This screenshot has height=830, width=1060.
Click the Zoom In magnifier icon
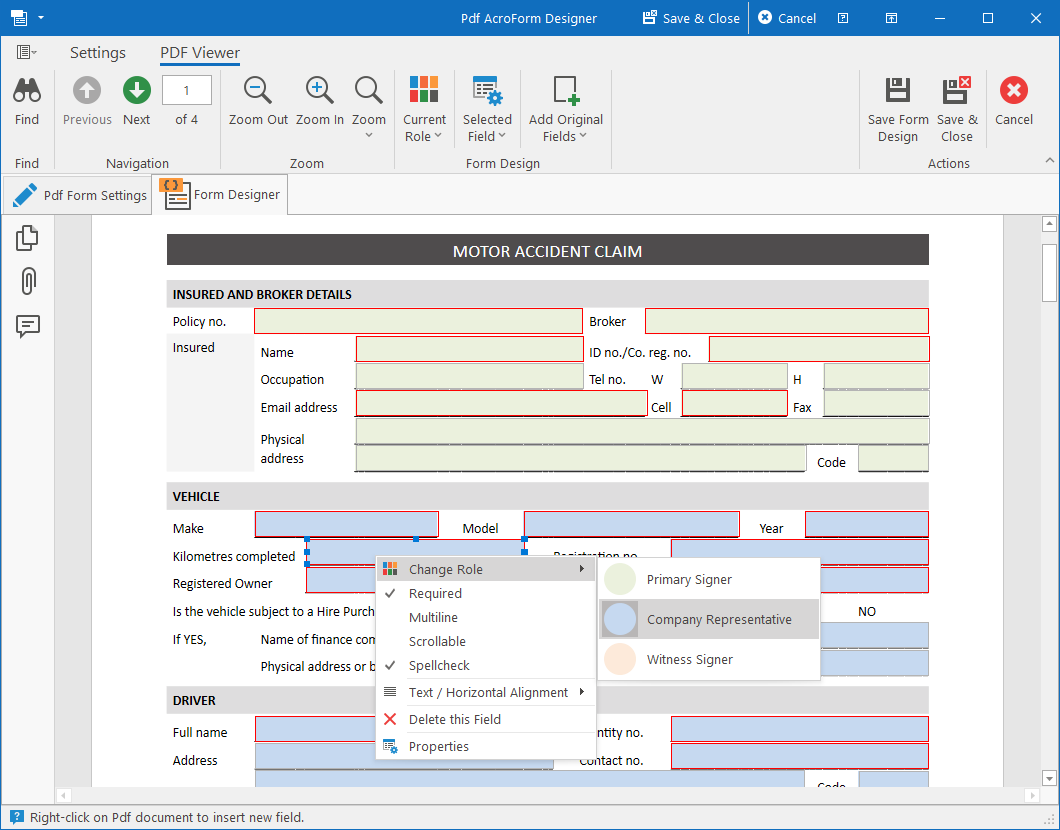pos(319,91)
